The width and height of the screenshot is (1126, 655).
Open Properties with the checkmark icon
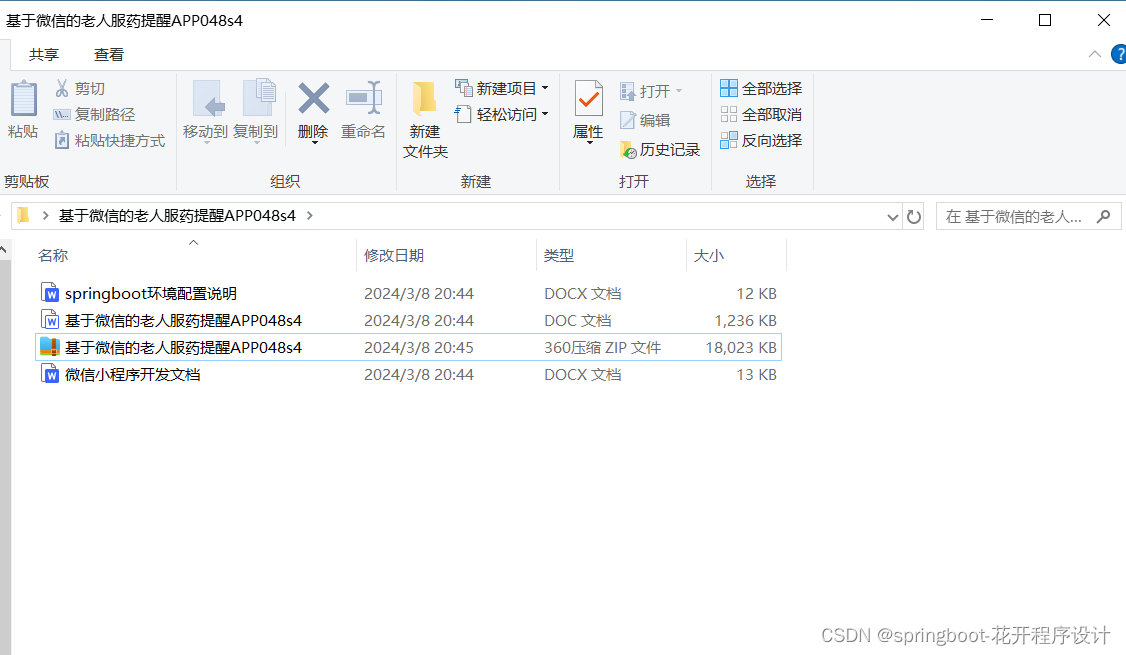click(x=588, y=98)
